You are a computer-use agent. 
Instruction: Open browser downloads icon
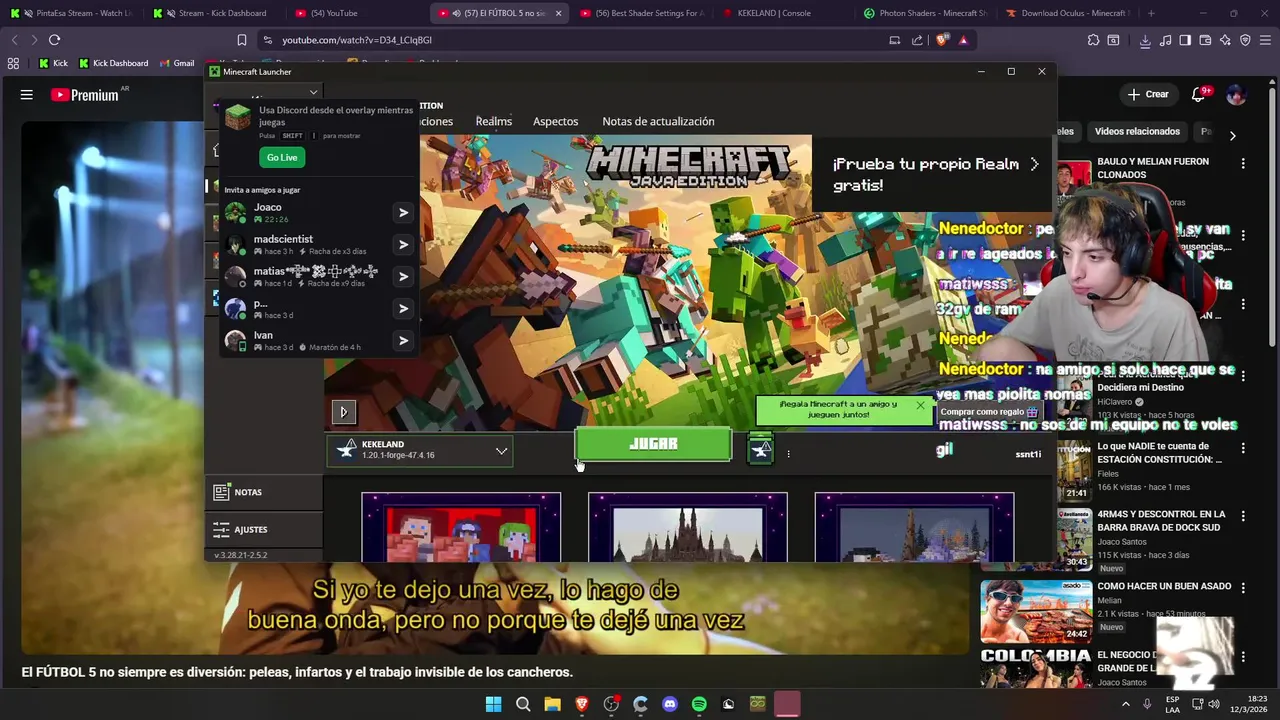pyautogui.click(x=1145, y=40)
